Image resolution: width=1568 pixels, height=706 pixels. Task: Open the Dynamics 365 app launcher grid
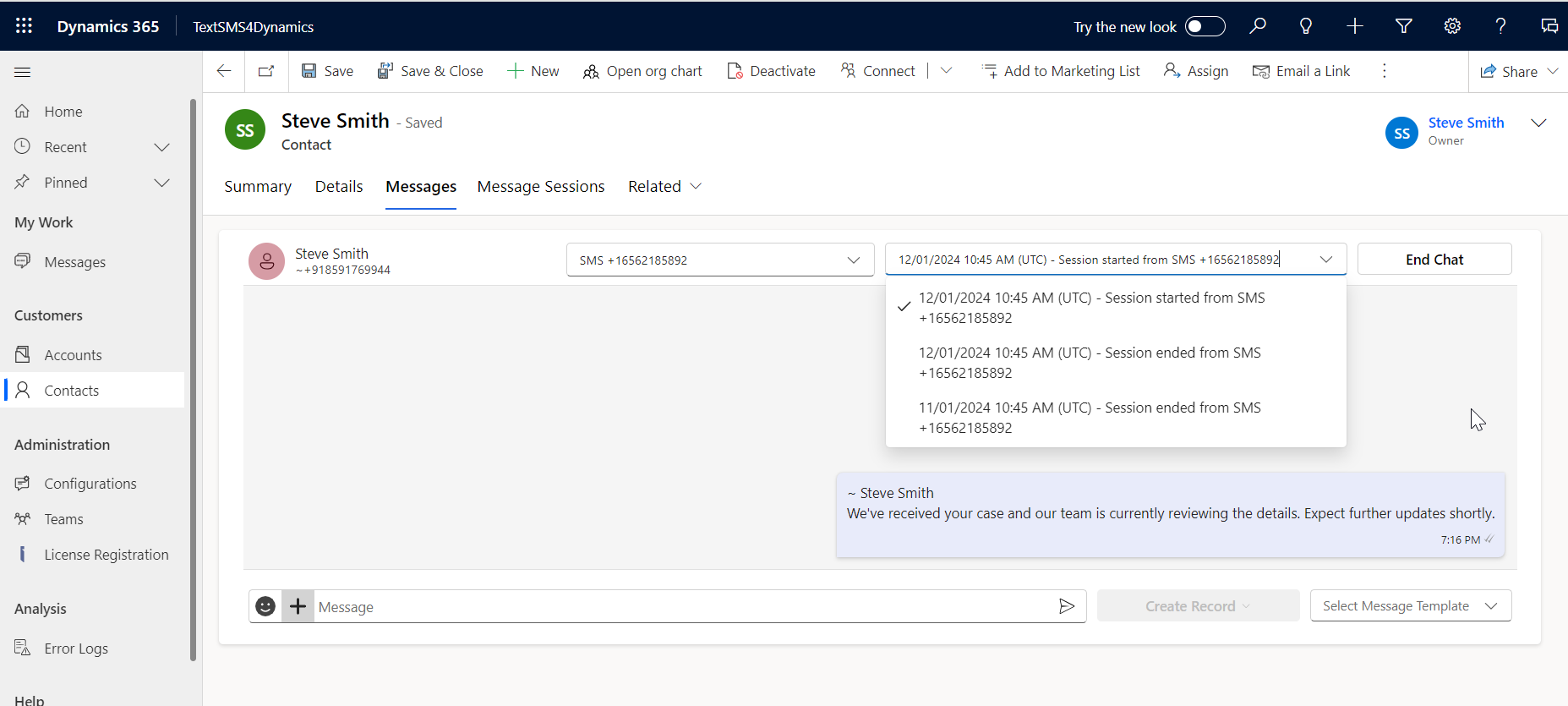(x=24, y=26)
